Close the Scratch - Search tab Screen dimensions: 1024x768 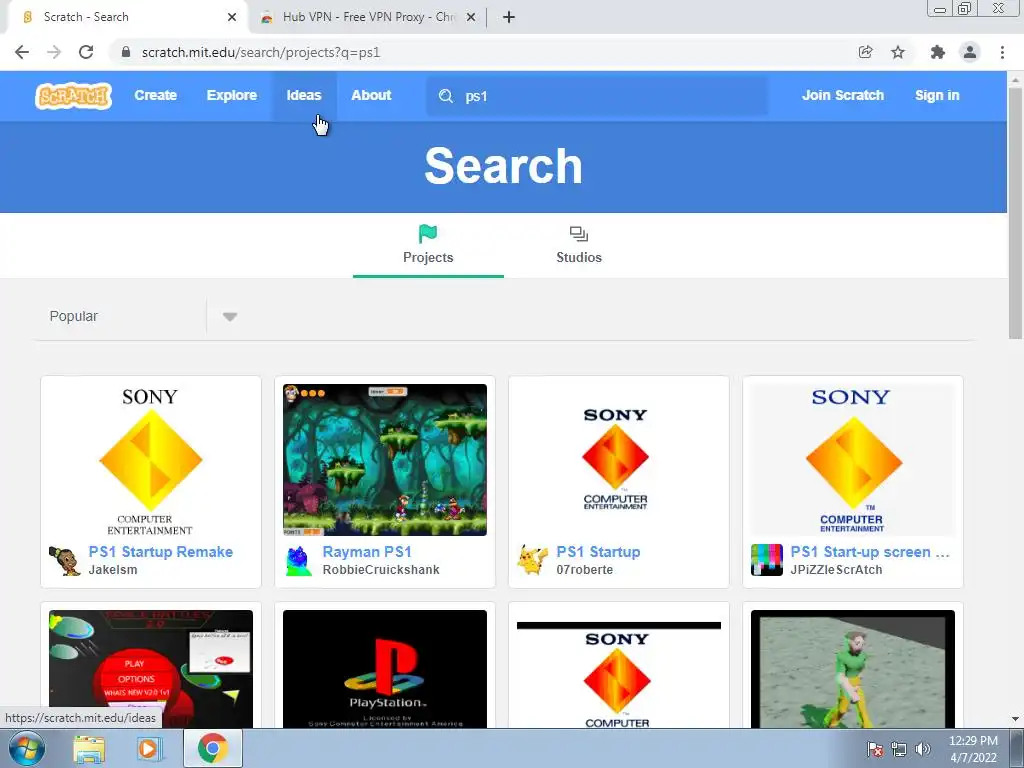(232, 17)
